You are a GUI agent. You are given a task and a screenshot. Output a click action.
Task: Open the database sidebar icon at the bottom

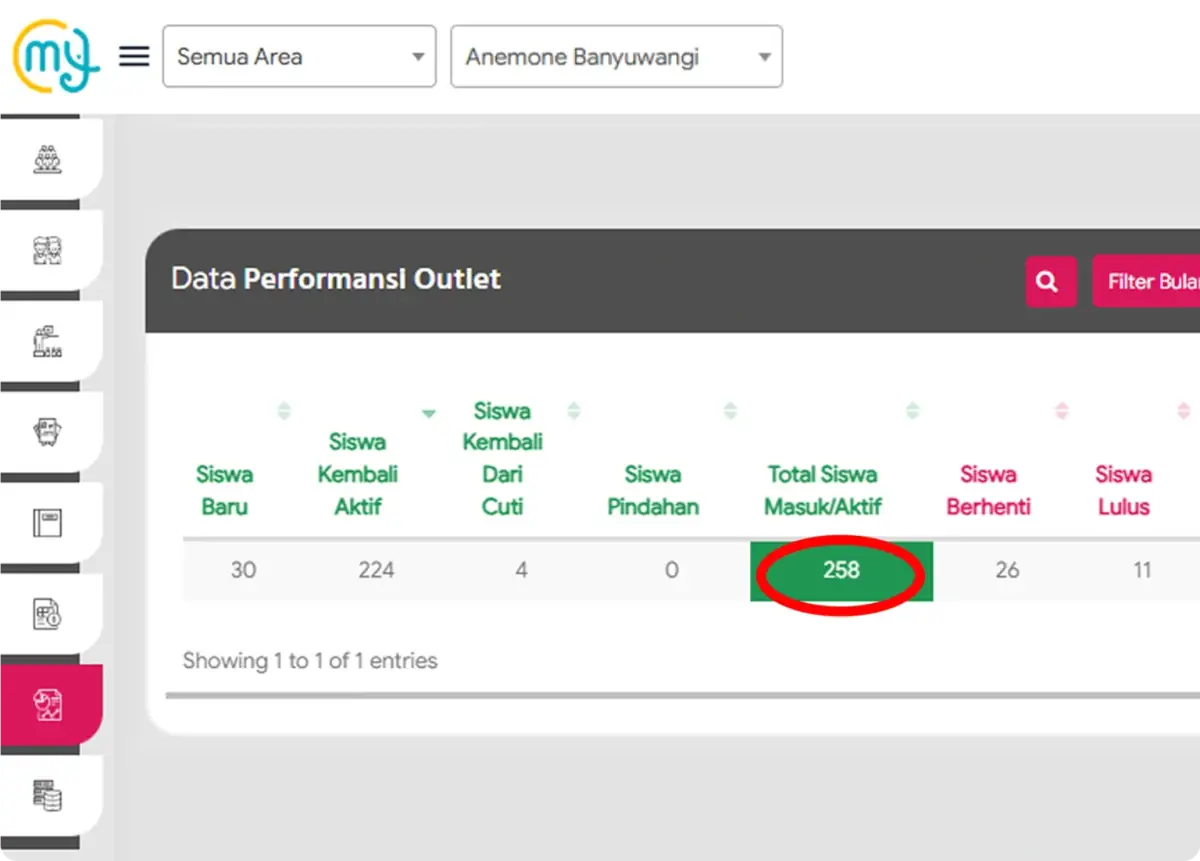48,793
